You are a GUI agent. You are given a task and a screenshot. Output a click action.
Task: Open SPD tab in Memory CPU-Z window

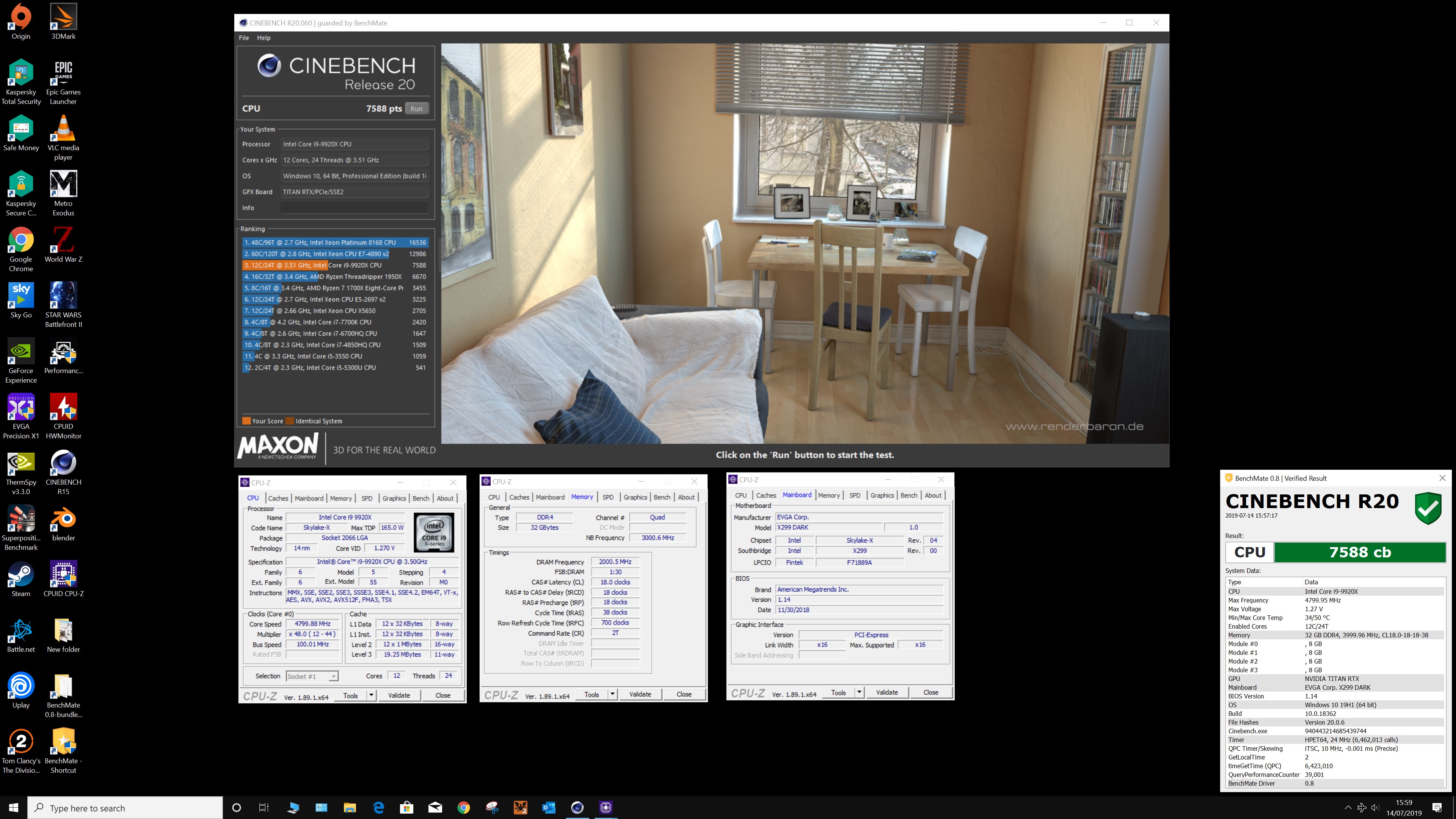click(608, 497)
